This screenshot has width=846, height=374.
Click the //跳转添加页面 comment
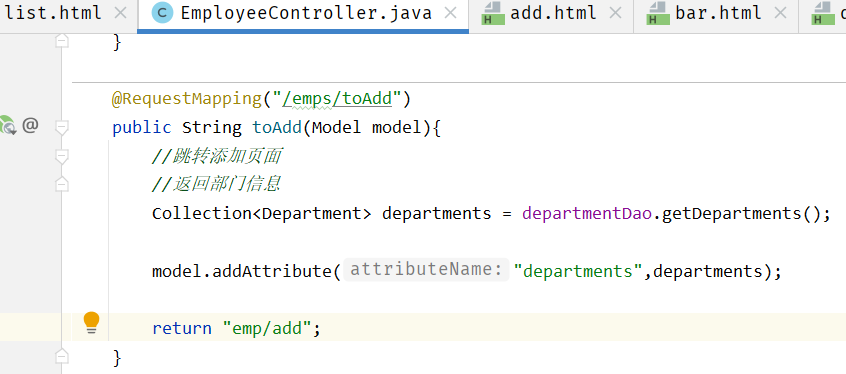pos(217,157)
